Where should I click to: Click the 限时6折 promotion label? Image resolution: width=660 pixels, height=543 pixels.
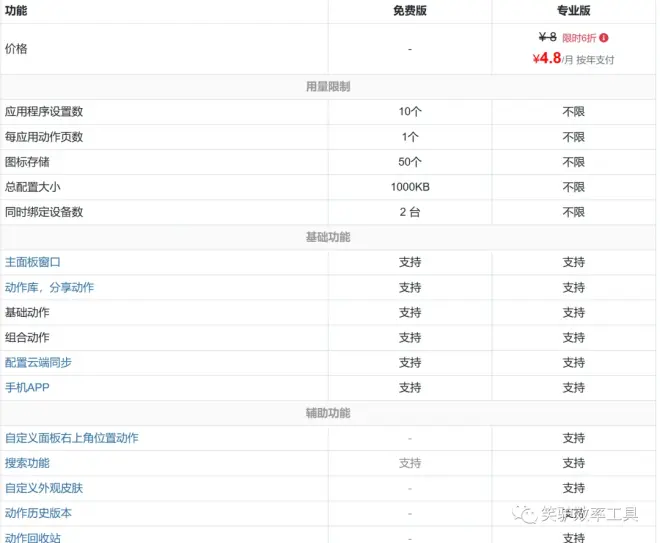tap(579, 38)
